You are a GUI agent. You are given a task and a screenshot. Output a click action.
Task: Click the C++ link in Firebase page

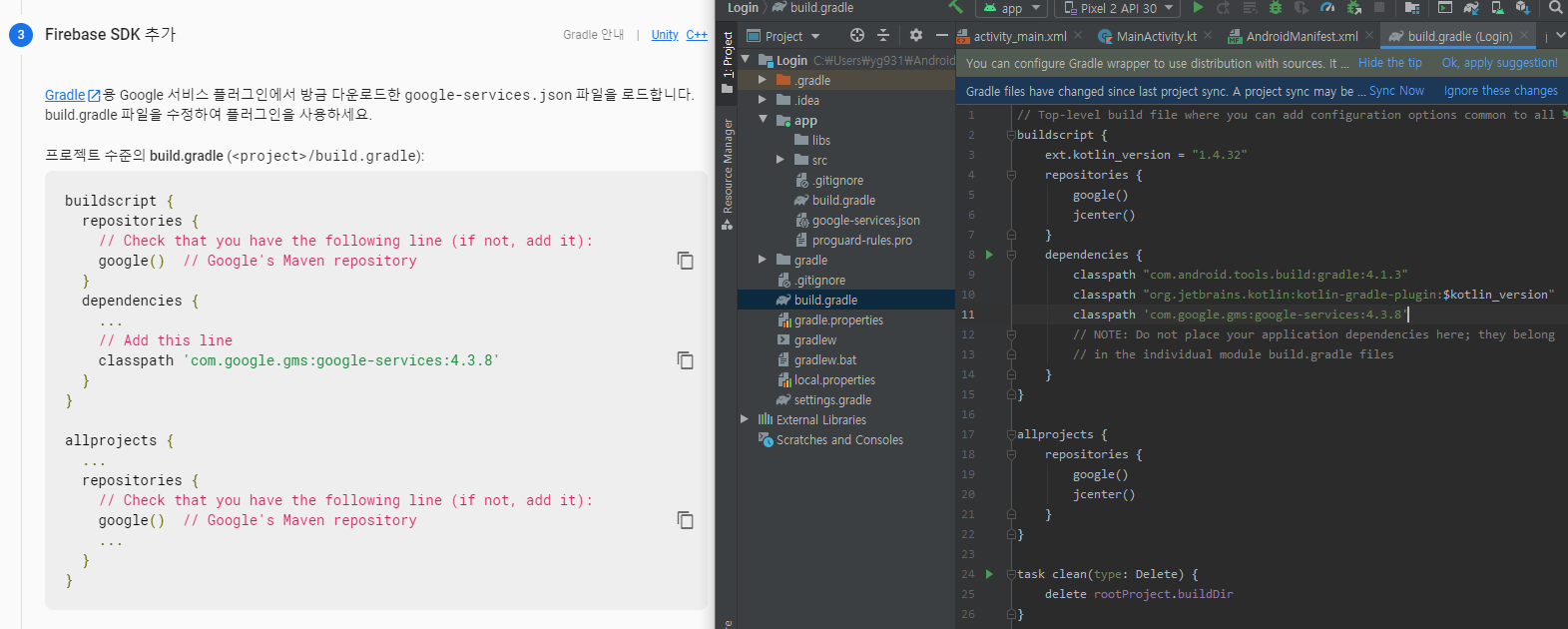(697, 35)
